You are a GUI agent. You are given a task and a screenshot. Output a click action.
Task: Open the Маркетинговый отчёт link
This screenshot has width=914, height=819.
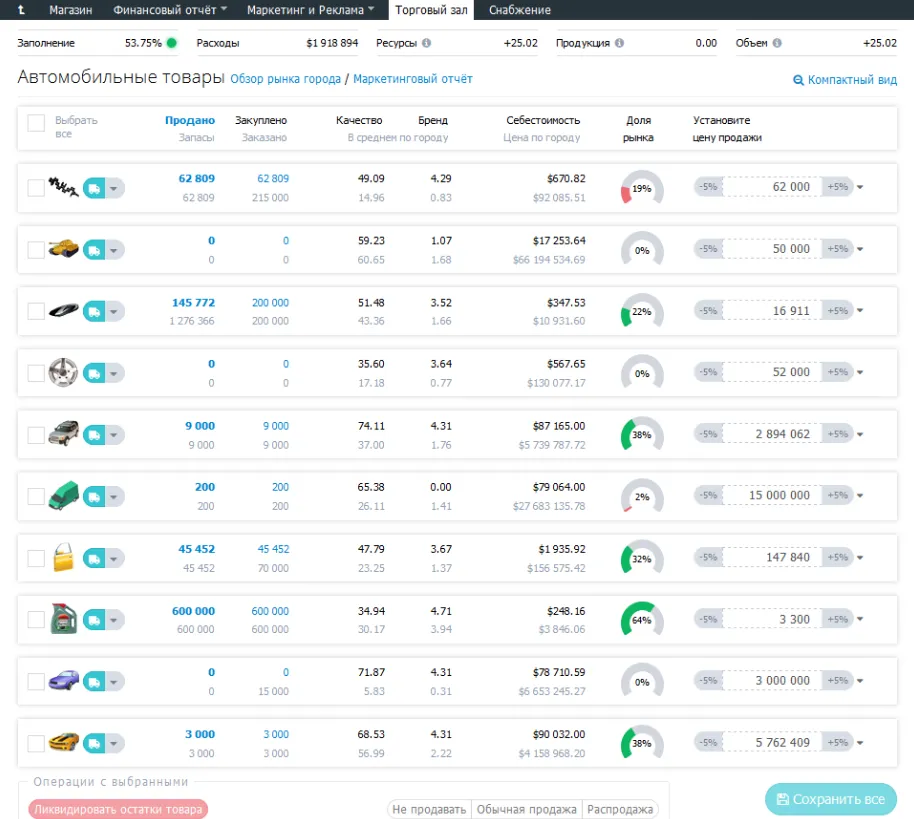click(x=413, y=79)
